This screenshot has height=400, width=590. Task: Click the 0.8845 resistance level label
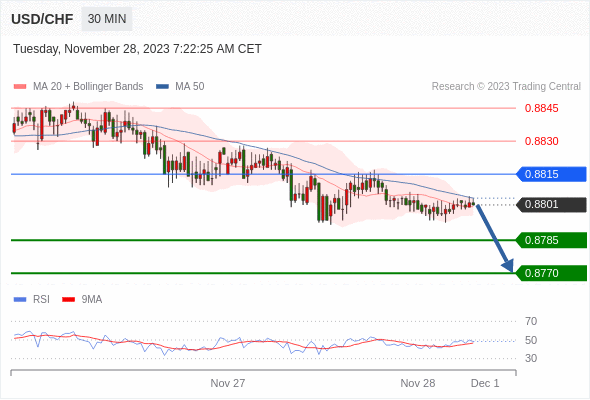click(541, 108)
